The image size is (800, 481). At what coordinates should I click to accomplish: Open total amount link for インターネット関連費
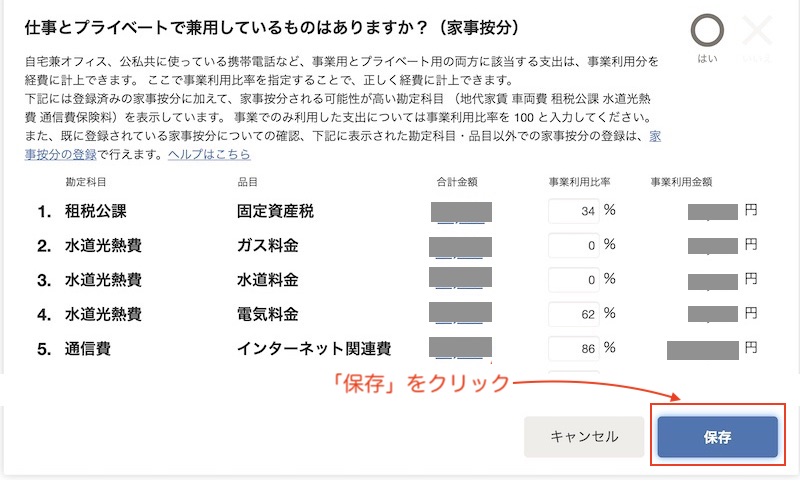460,347
